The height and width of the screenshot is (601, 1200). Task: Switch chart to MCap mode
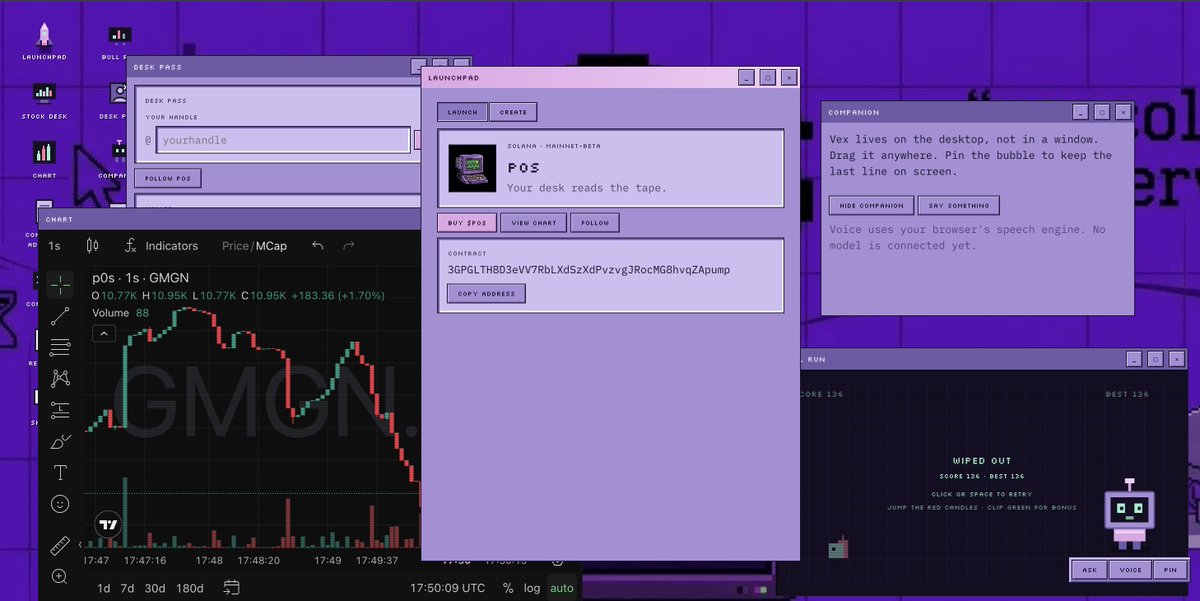click(271, 245)
